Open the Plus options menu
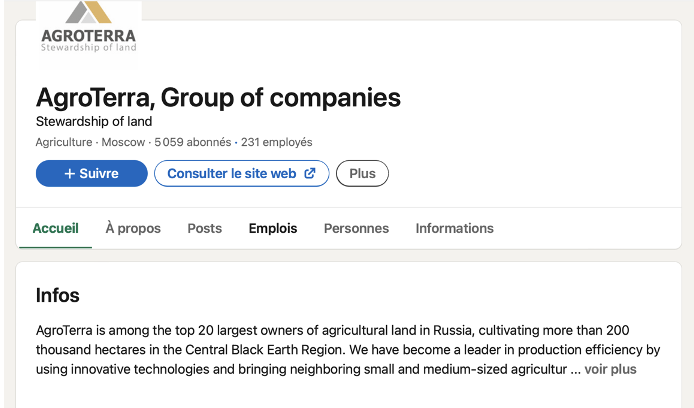Image resolution: width=694 pixels, height=408 pixels. [362, 174]
